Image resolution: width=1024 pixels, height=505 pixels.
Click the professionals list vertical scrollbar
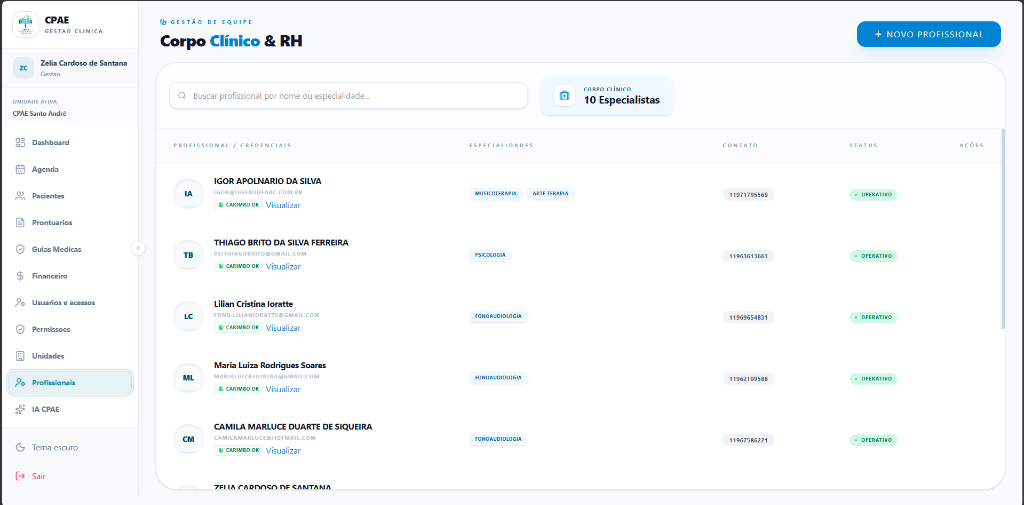1004,229
